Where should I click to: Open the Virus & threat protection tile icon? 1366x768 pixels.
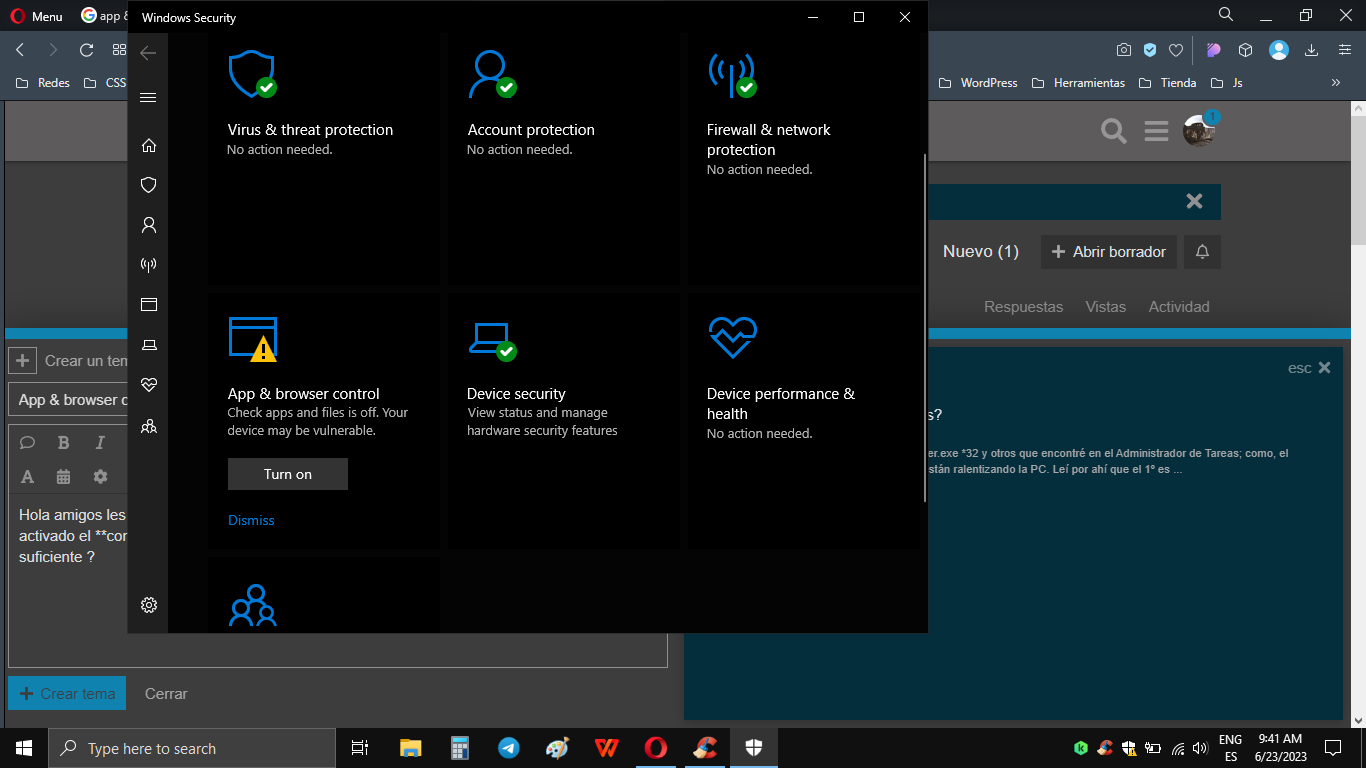(252, 74)
